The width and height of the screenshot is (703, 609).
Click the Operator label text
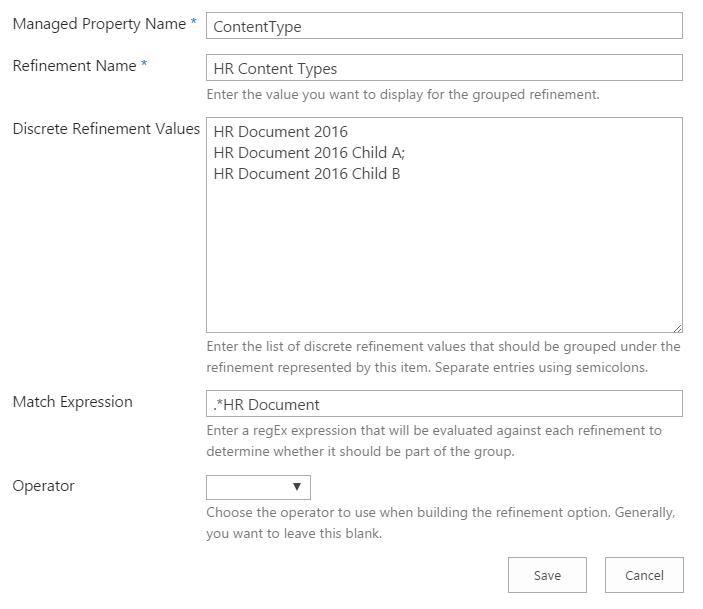pos(43,486)
